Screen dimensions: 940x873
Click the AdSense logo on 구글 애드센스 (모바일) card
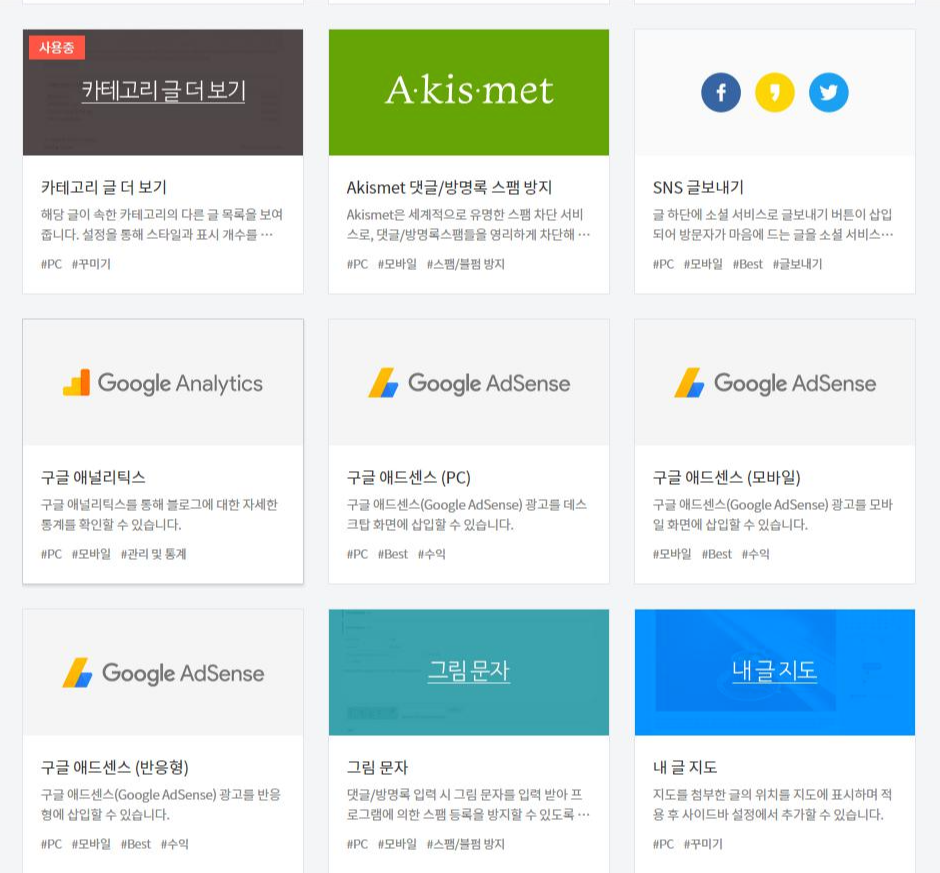tap(774, 382)
